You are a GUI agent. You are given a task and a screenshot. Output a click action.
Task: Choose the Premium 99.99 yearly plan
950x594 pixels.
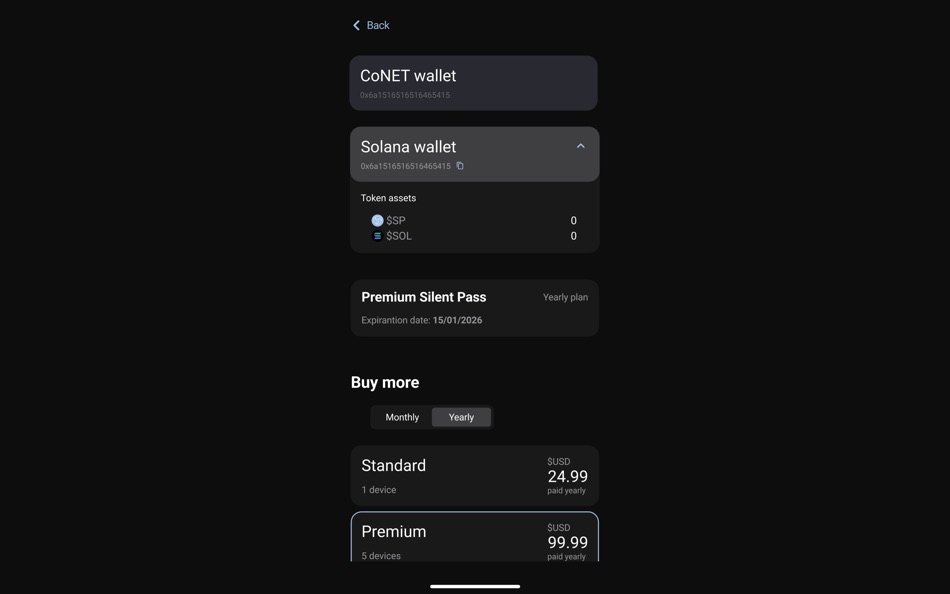pyautogui.click(x=474, y=537)
